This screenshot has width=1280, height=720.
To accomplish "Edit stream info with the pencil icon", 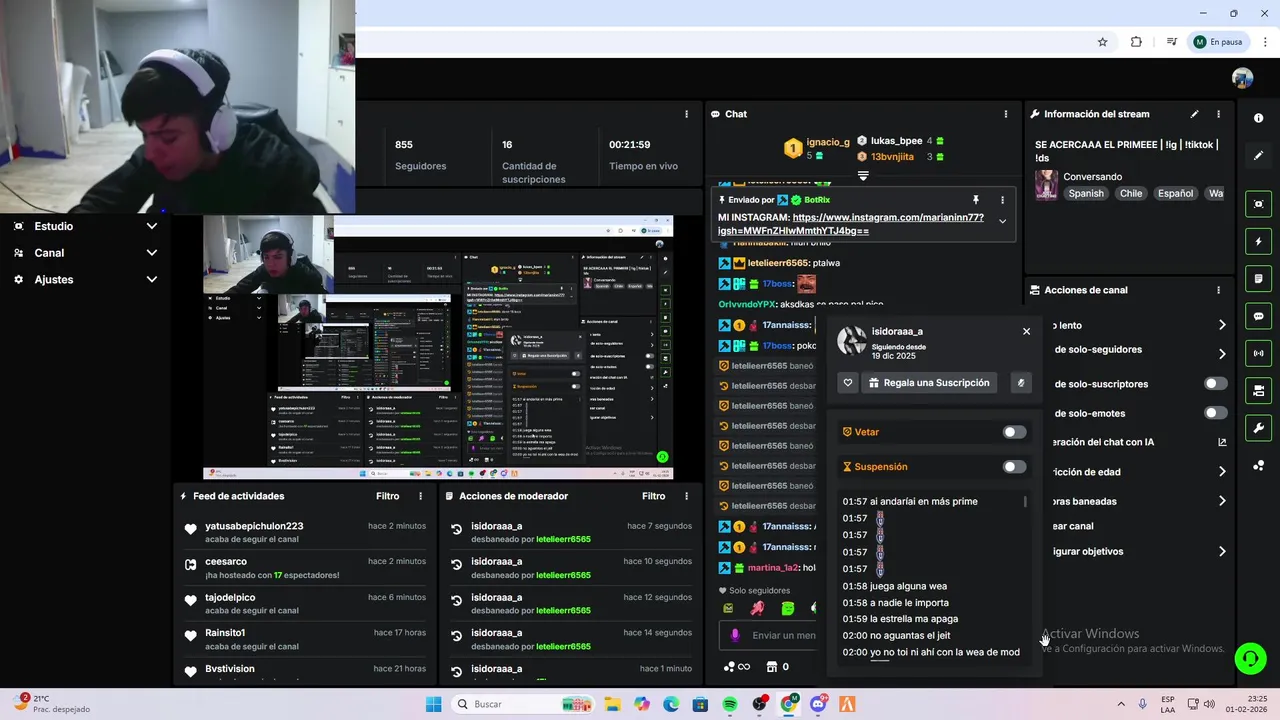I will pos(1194,114).
